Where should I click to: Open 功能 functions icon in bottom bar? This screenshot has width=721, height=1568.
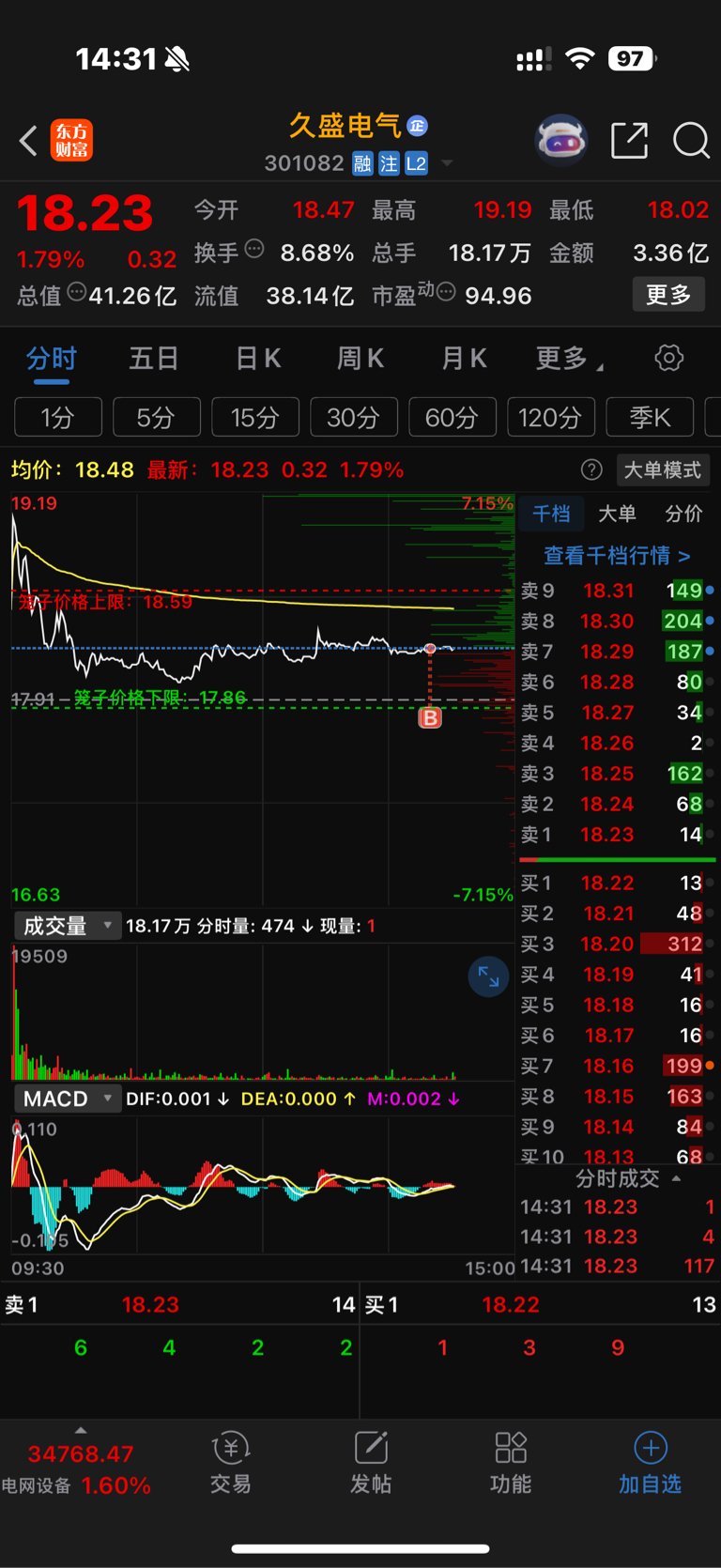pyautogui.click(x=511, y=1463)
